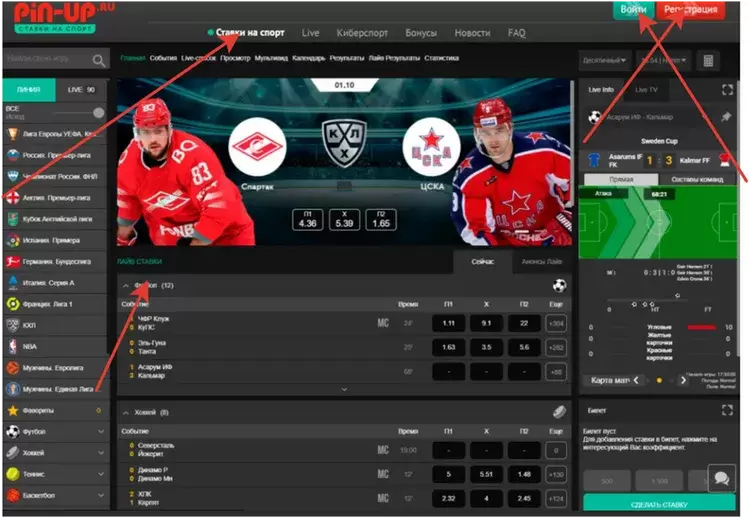
Task: Open the Десятичный odds format dropdown
Action: pos(605,60)
